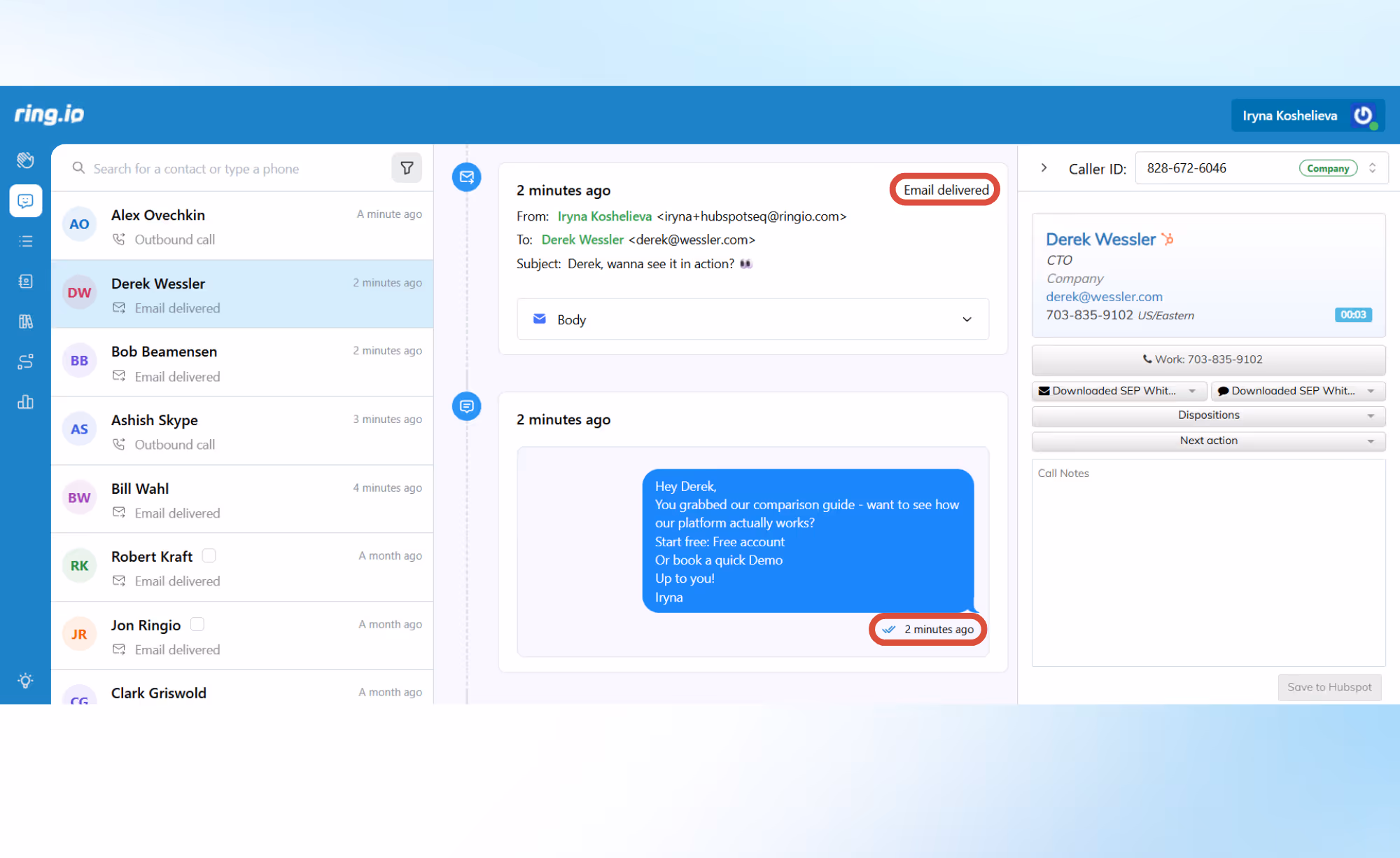The width and height of the screenshot is (1400, 858).
Task: Click the 703-835-9102 phone number text
Action: click(1089, 315)
